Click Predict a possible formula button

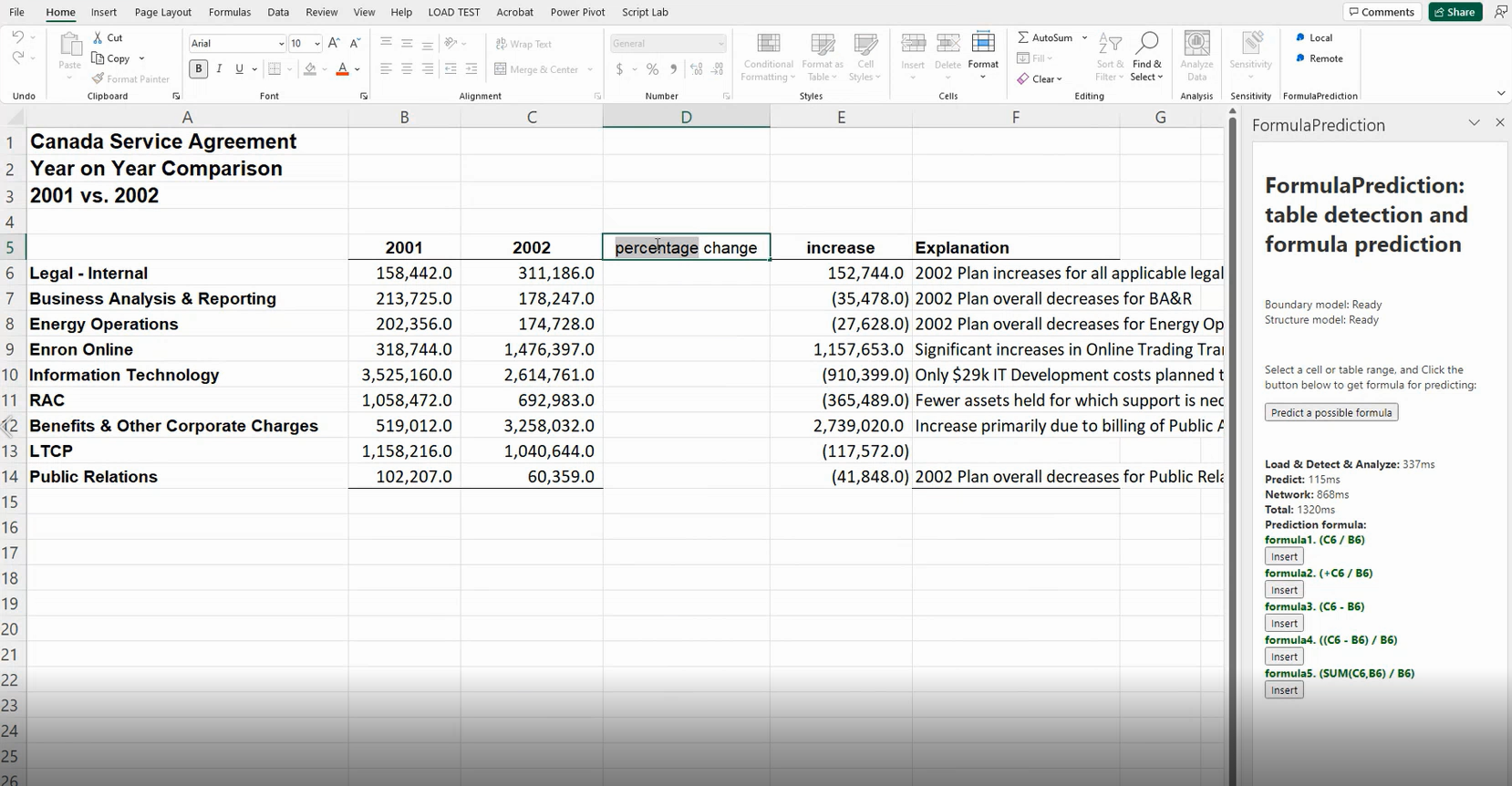click(1331, 412)
